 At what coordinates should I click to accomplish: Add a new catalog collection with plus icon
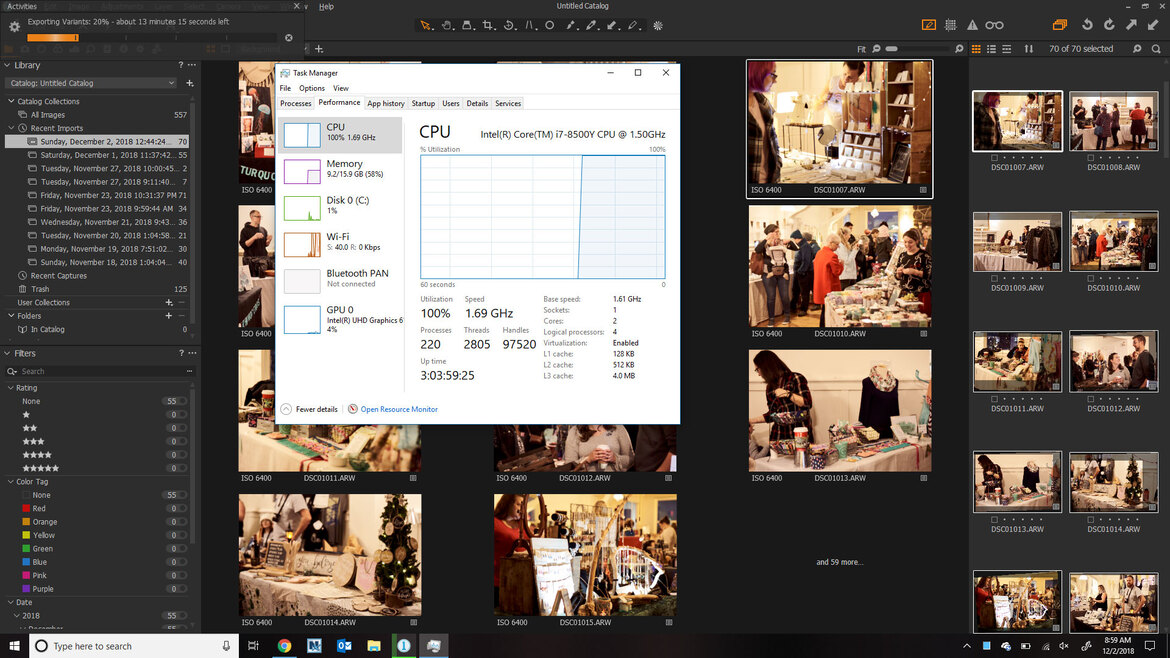[190, 84]
